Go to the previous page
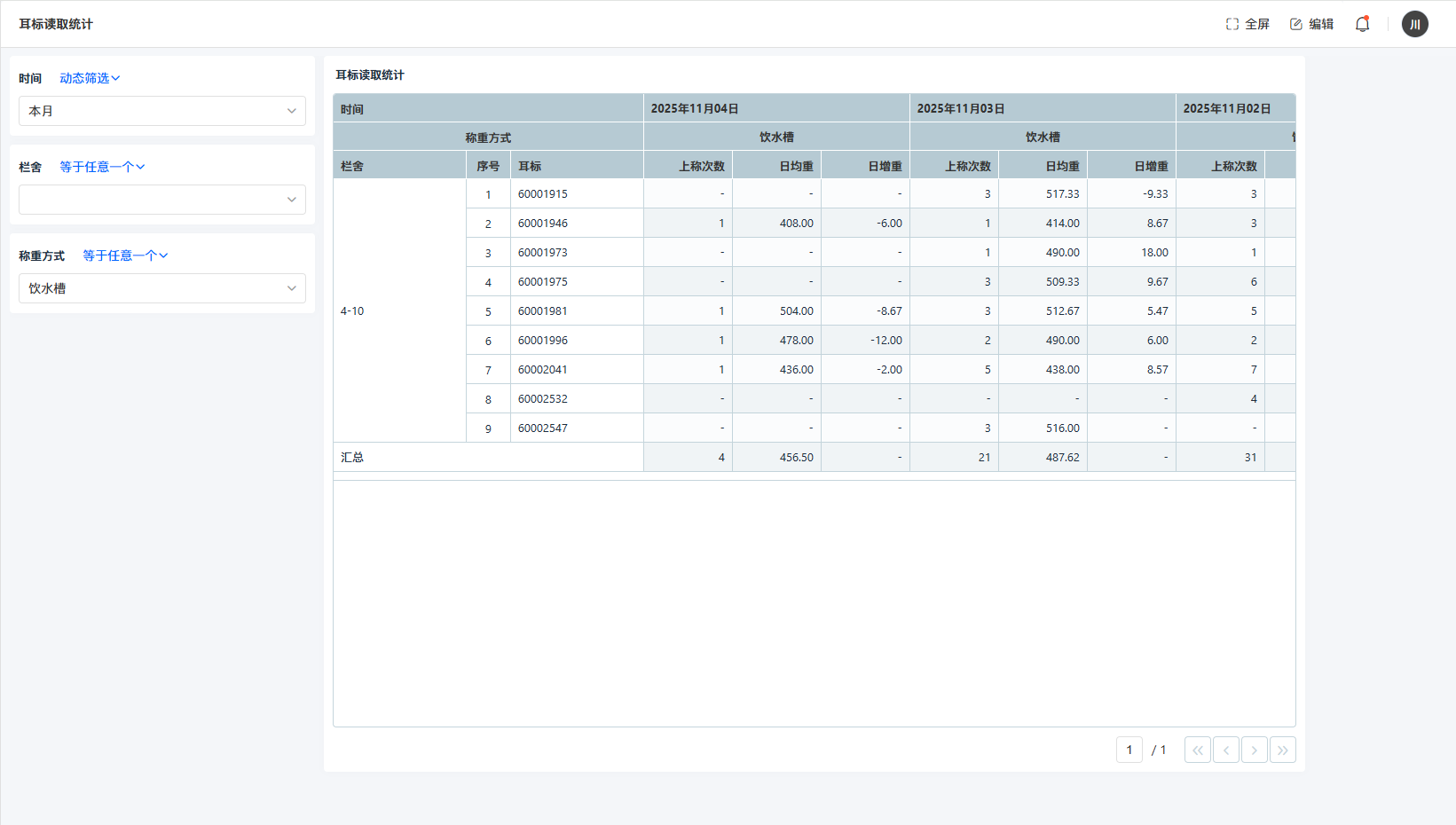 1225,750
